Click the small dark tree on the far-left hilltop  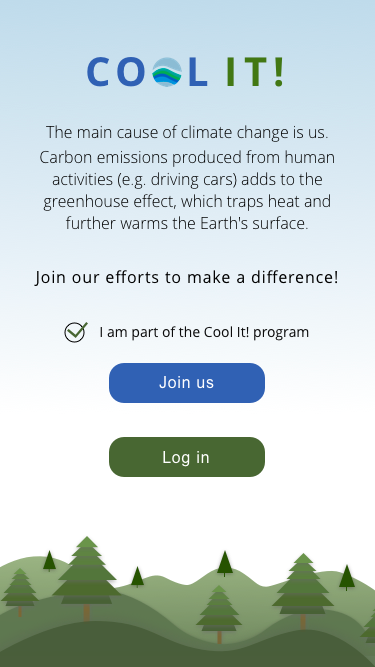point(49,561)
